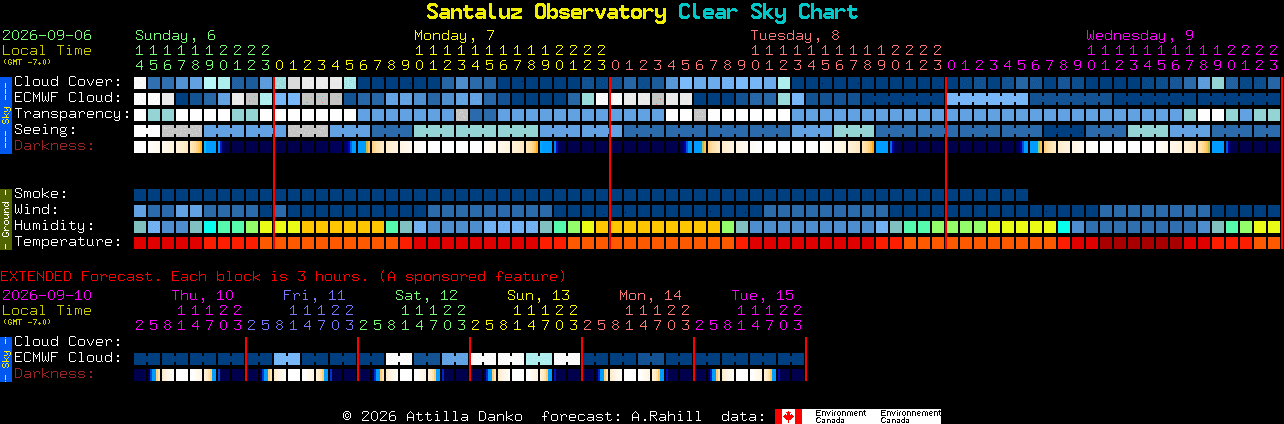The width and height of the screenshot is (1284, 424).
Task: Click the EXTENDED Forecast sponsored feature text
Action: click(283, 276)
